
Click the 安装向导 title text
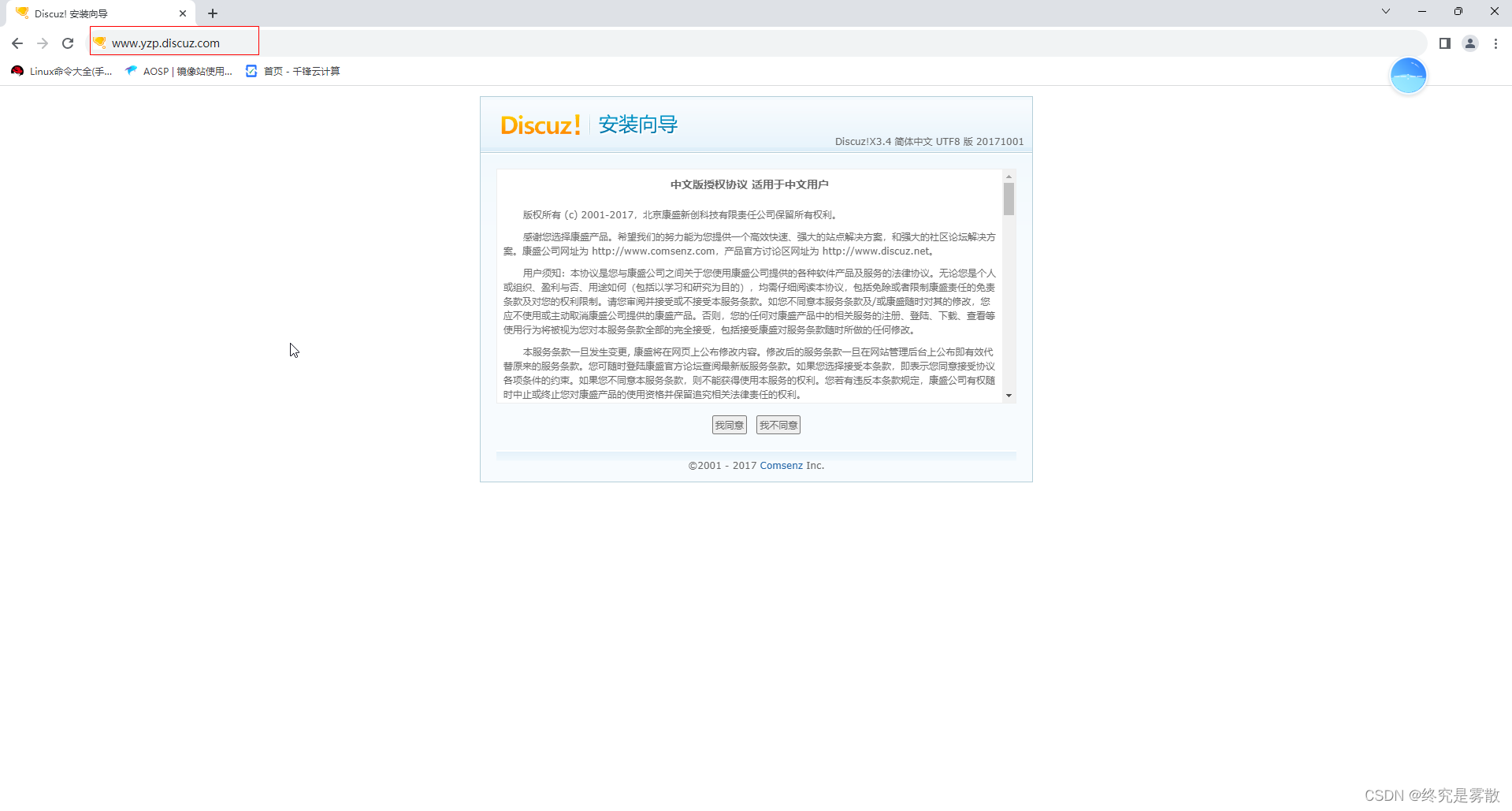click(x=638, y=125)
